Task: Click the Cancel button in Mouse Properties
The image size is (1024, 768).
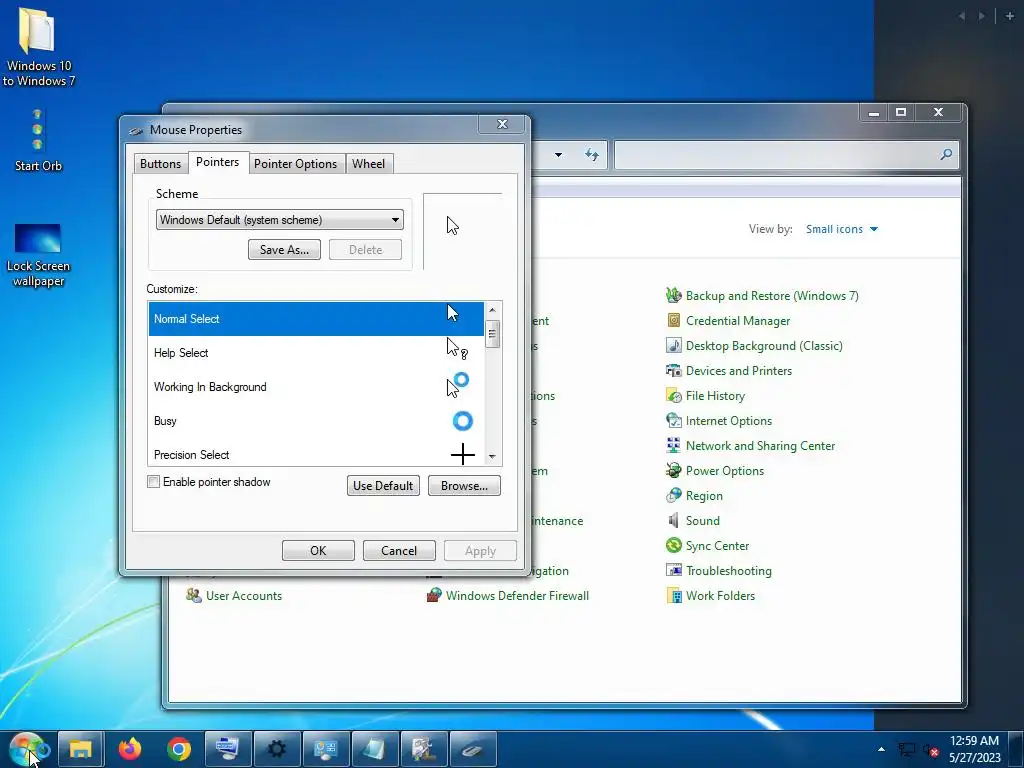Action: tap(399, 551)
